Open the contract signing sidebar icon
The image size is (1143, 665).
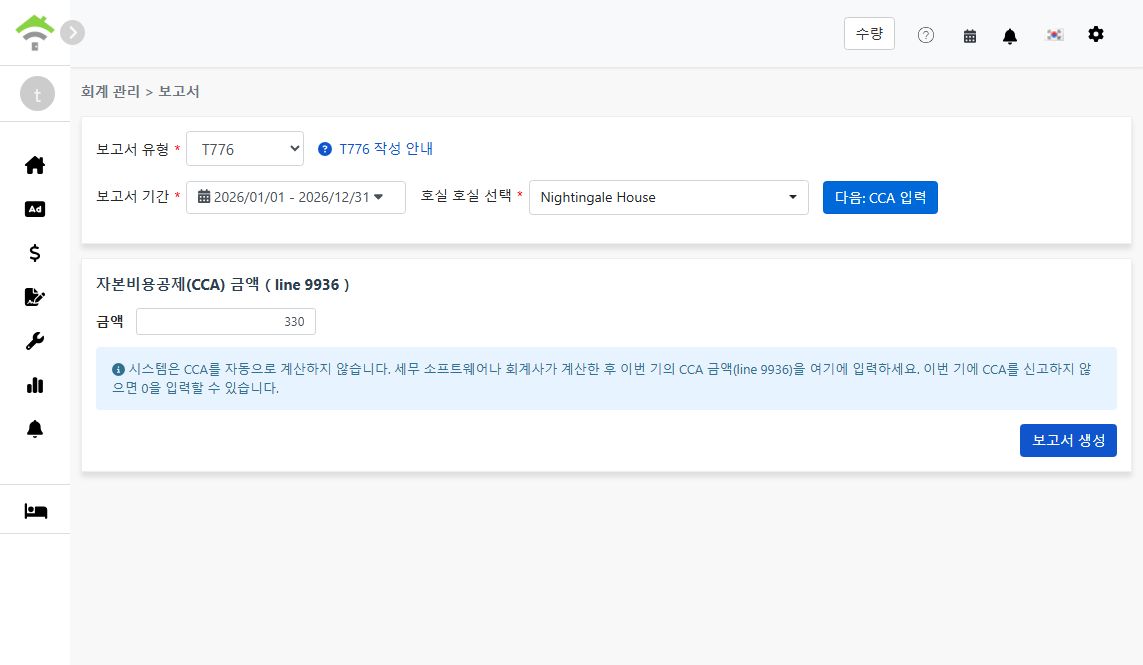coord(35,297)
